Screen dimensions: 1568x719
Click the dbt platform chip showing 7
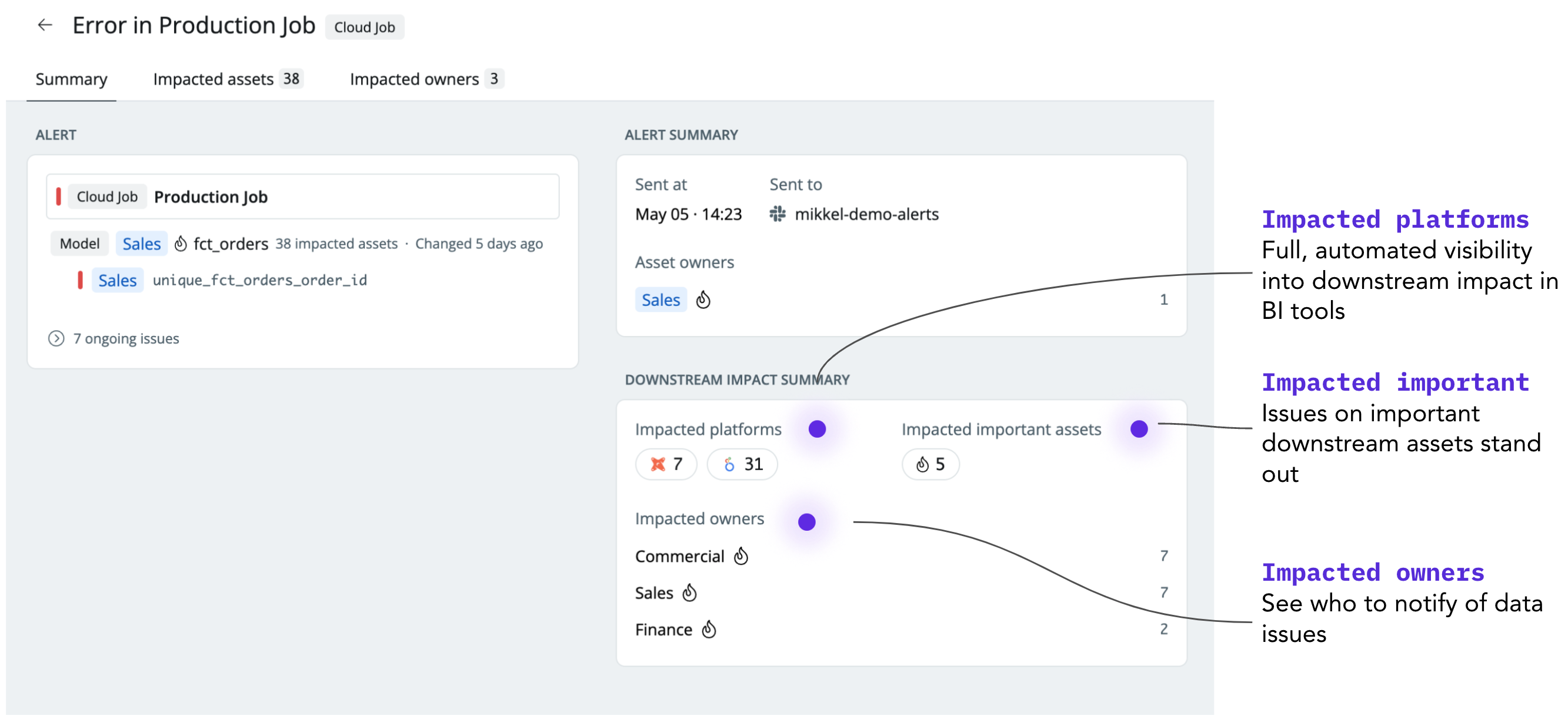[666, 464]
